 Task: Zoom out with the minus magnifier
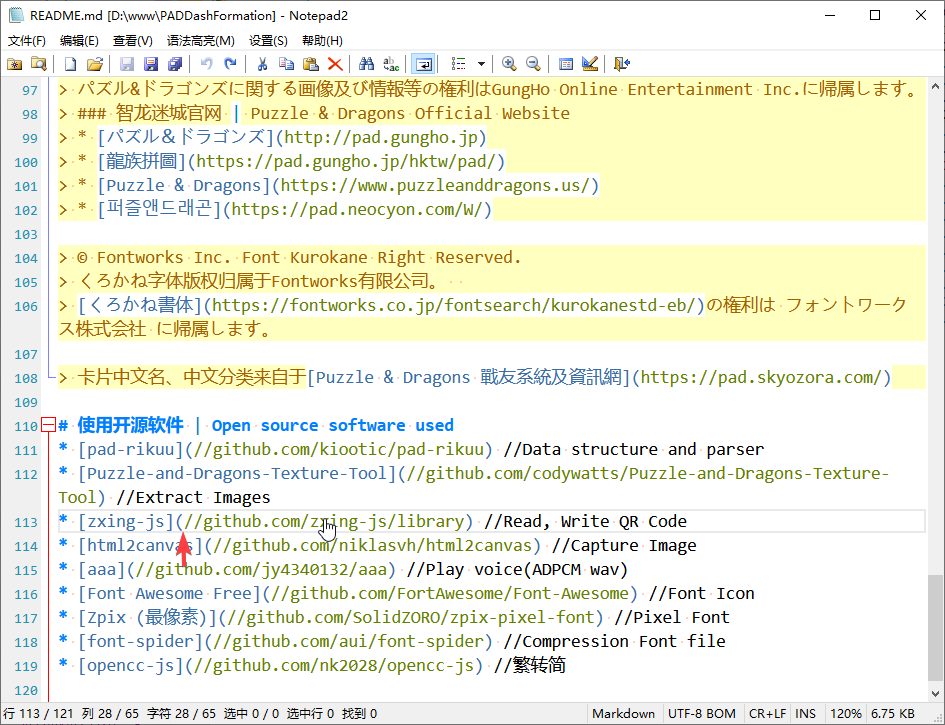click(533, 64)
